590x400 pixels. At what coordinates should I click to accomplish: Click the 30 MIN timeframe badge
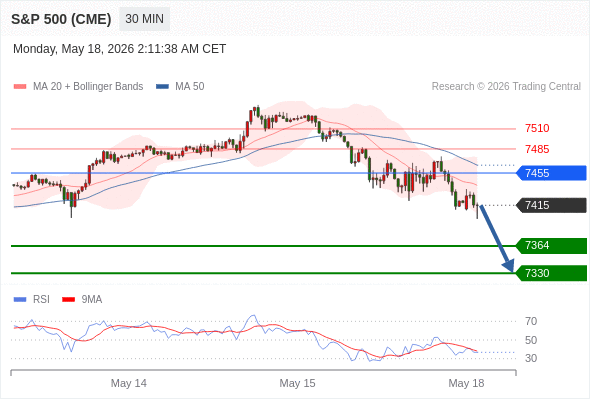pyautogui.click(x=144, y=19)
